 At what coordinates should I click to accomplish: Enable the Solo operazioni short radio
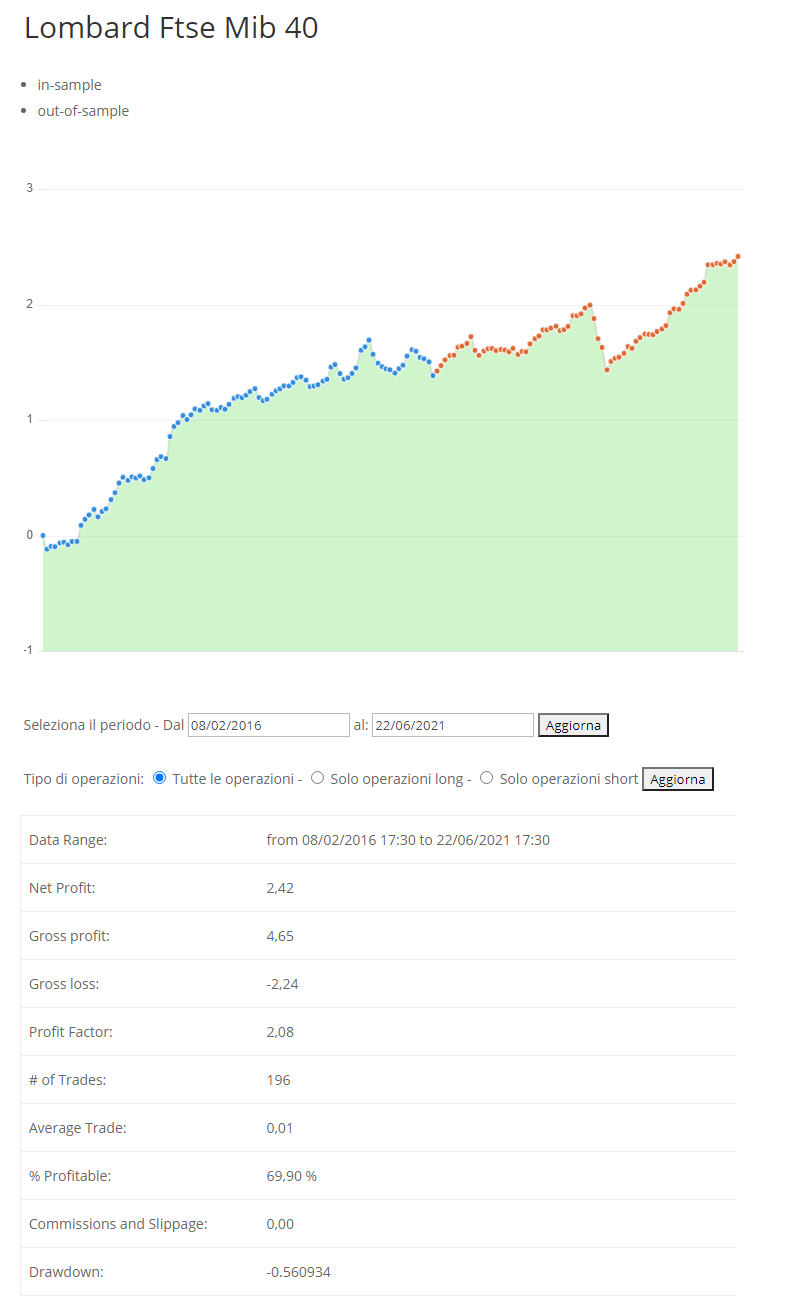tap(486, 778)
